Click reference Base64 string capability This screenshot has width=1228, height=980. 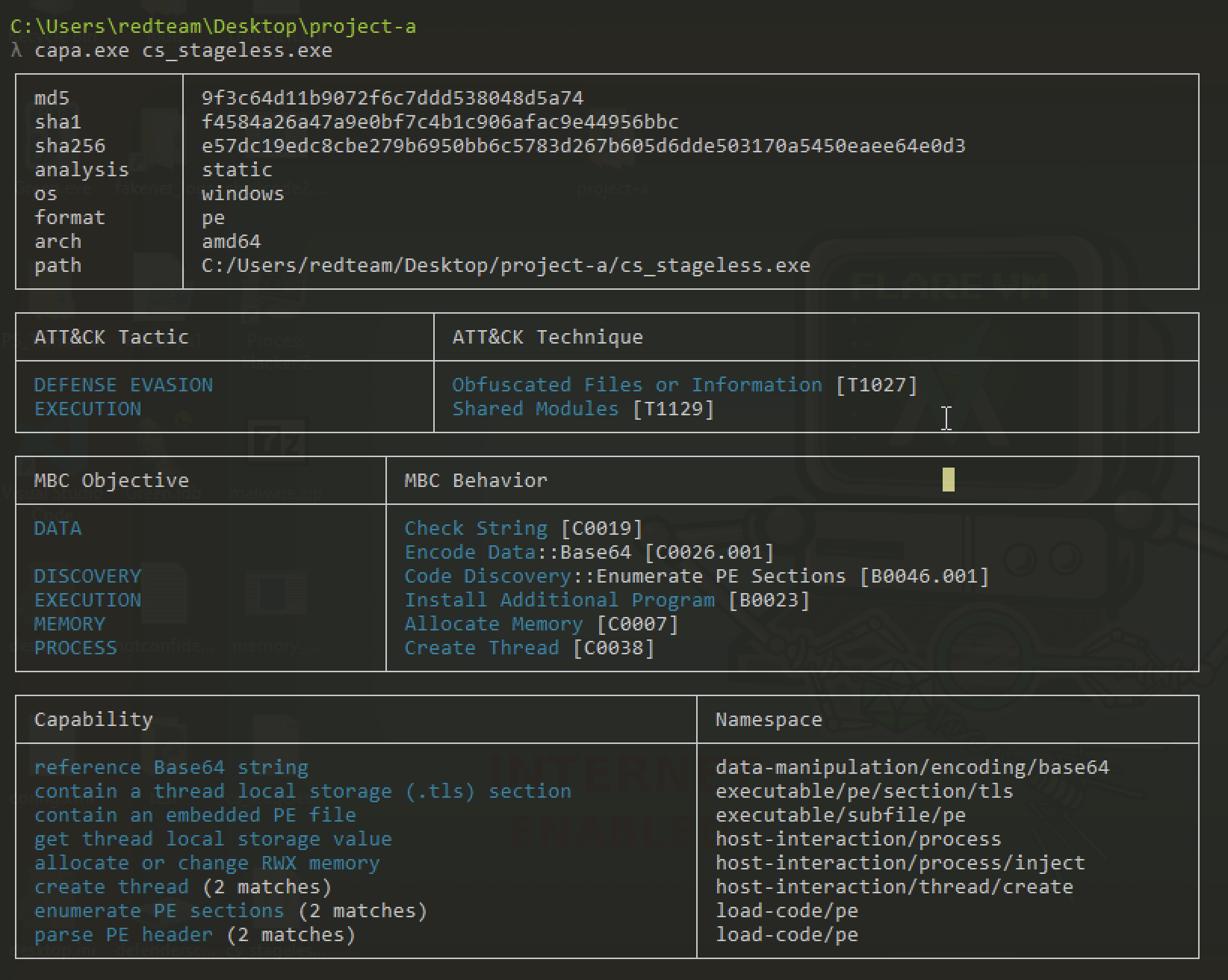(x=171, y=767)
